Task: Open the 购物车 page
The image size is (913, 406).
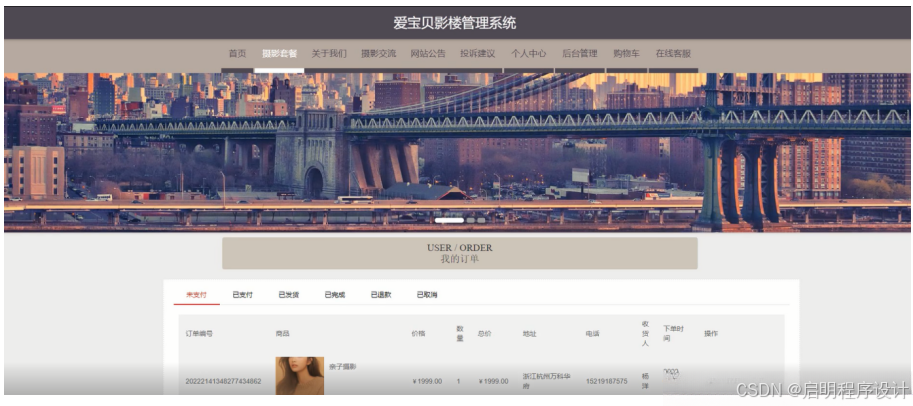Action: (626, 54)
